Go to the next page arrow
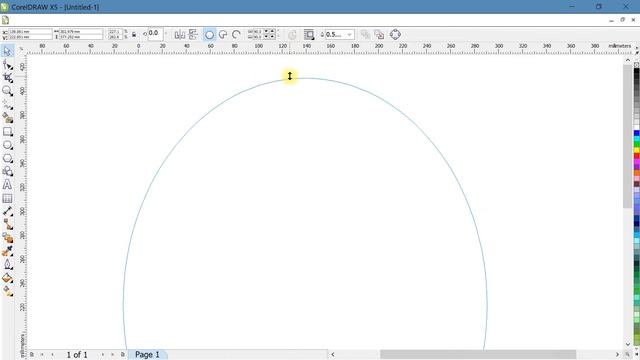 (103, 355)
